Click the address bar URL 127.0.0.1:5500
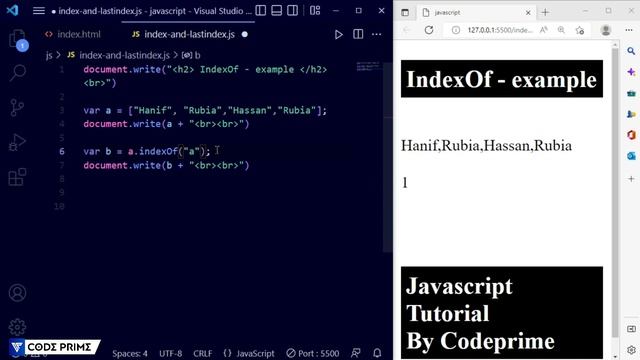This screenshot has height=360, width=640. tap(500, 30)
